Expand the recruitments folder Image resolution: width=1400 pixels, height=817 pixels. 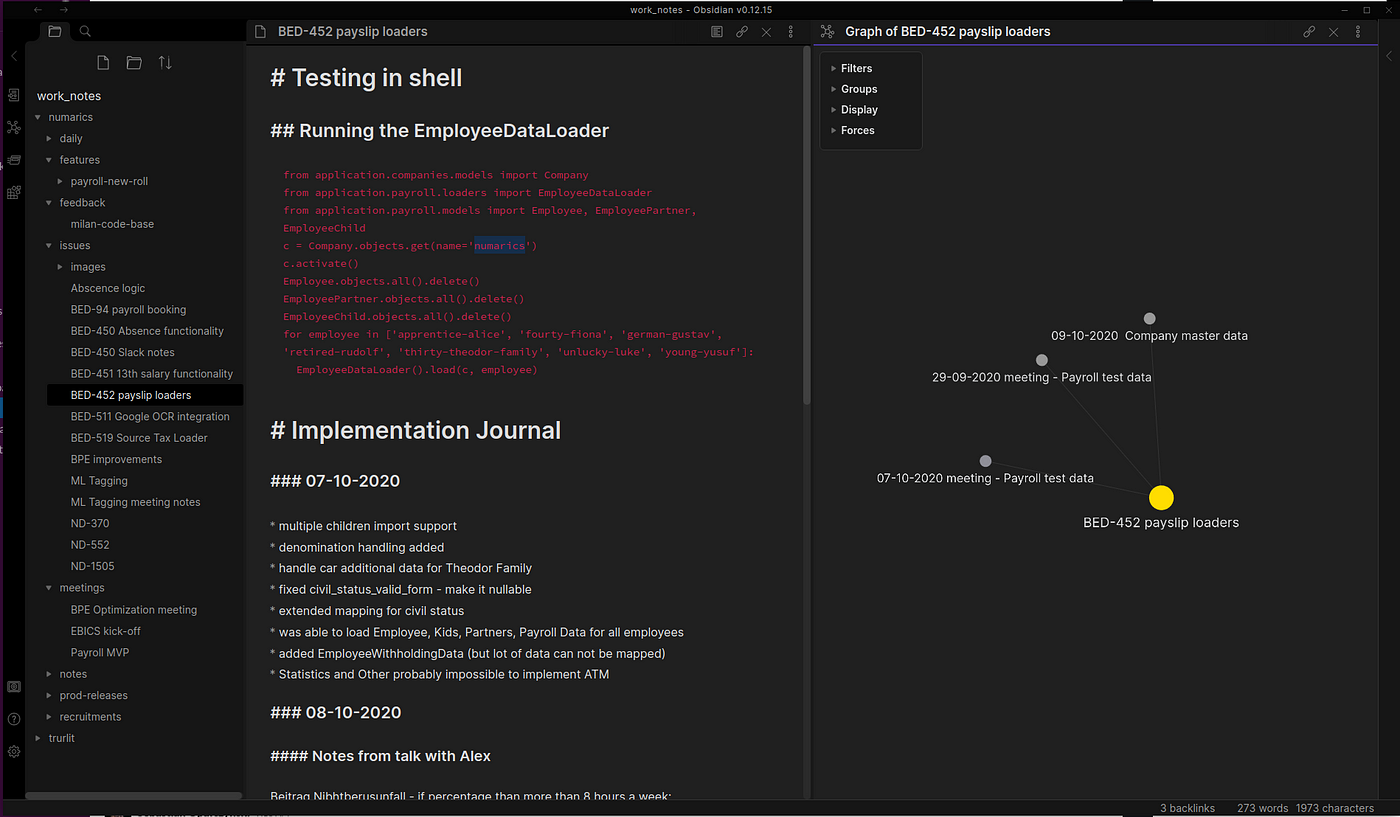[49, 717]
